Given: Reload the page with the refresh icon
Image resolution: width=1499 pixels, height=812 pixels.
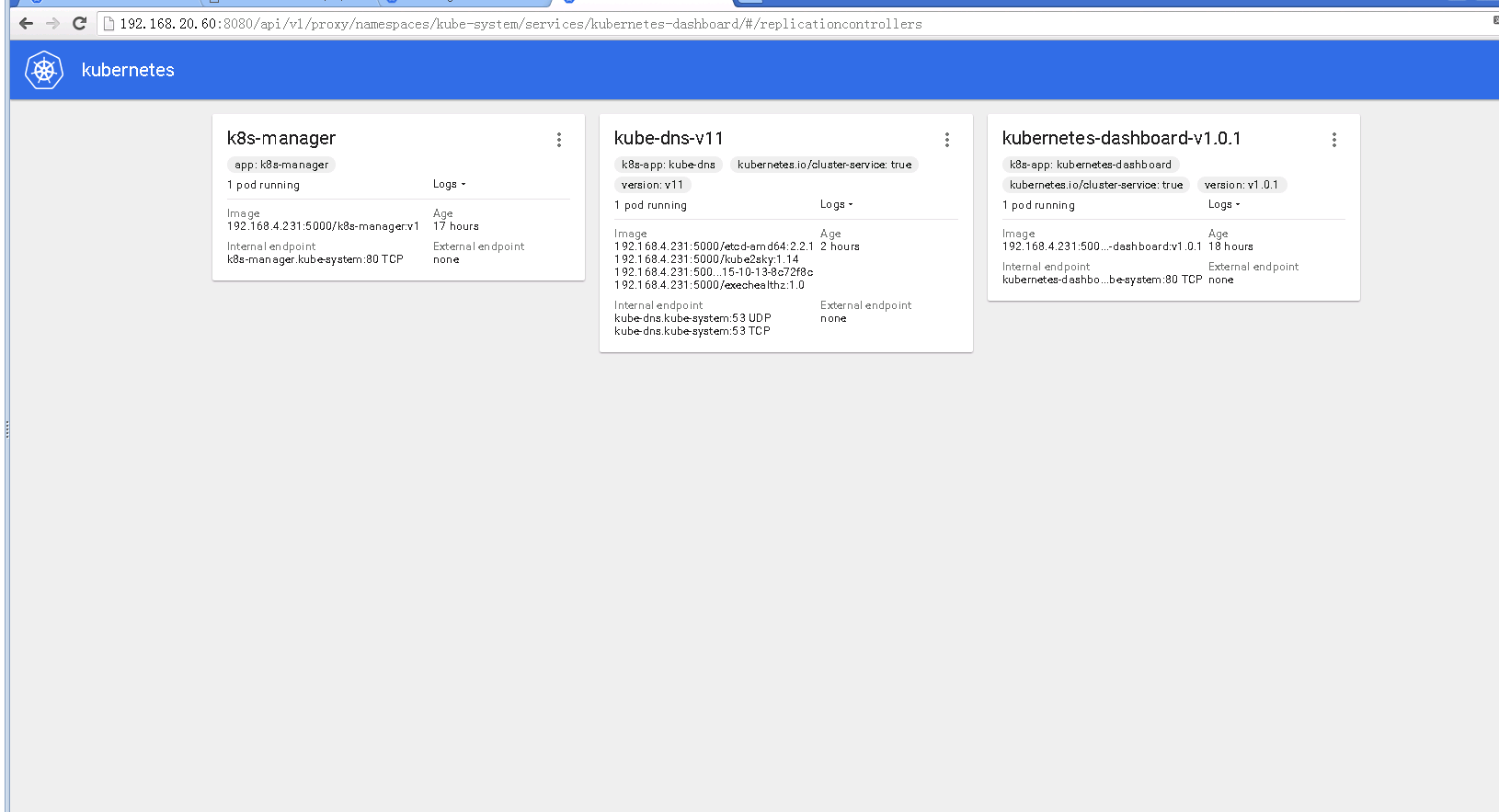Looking at the screenshot, I should point(79,24).
